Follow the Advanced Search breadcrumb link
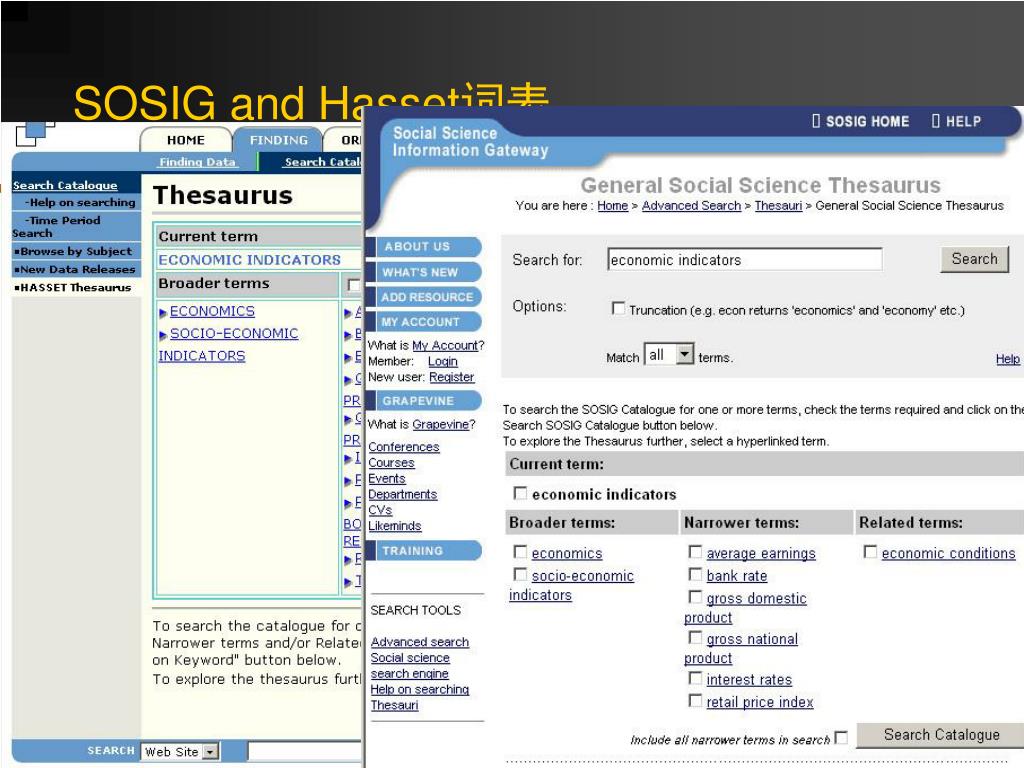This screenshot has height=768, width=1024. pyautogui.click(x=692, y=206)
